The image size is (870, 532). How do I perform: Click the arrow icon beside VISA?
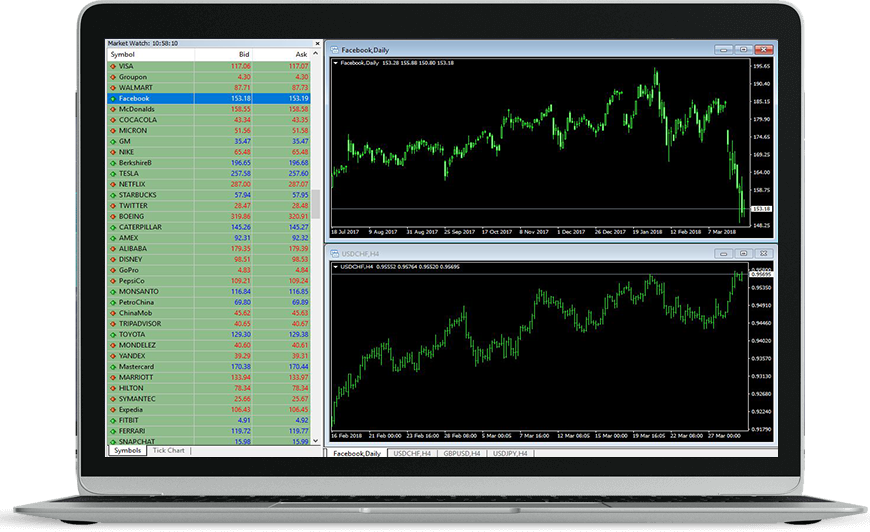(113, 66)
